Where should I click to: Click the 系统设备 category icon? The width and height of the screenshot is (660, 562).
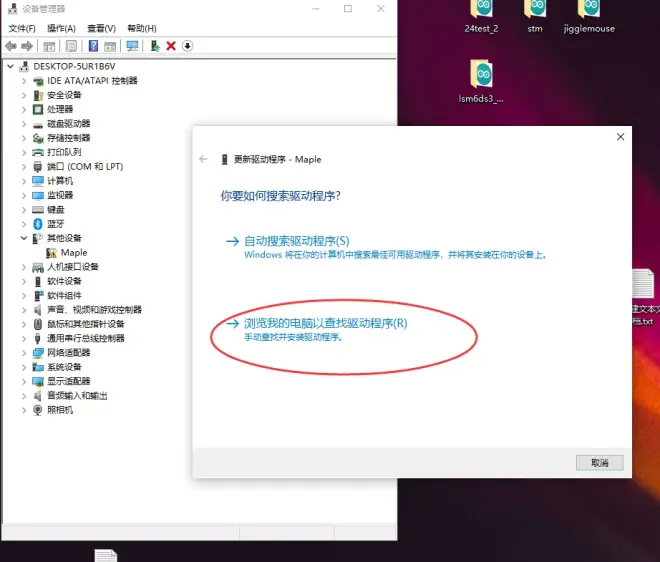[38, 367]
